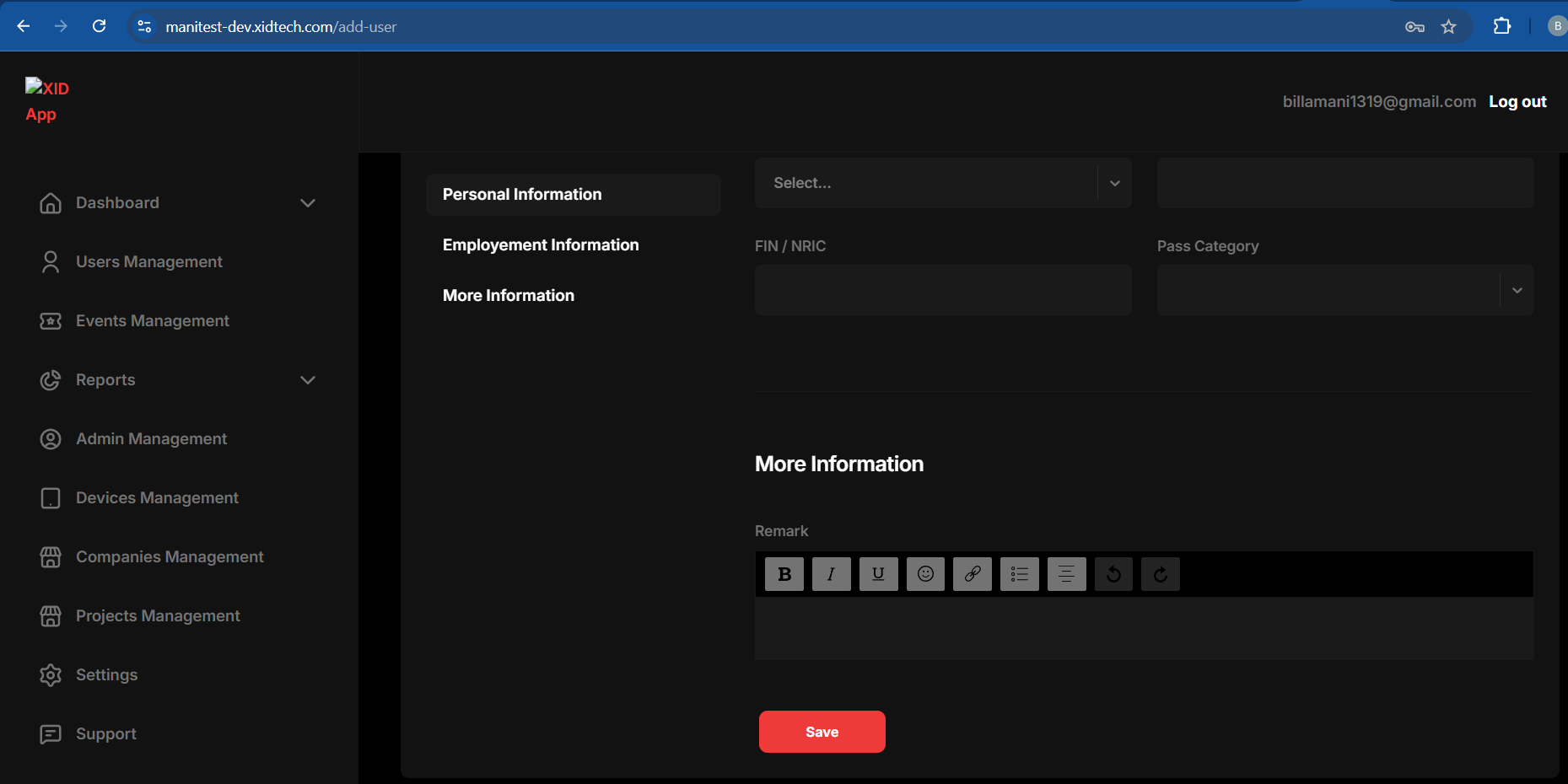Toggle bulleted list in Remark editor
The height and width of the screenshot is (784, 1568).
(x=1019, y=574)
